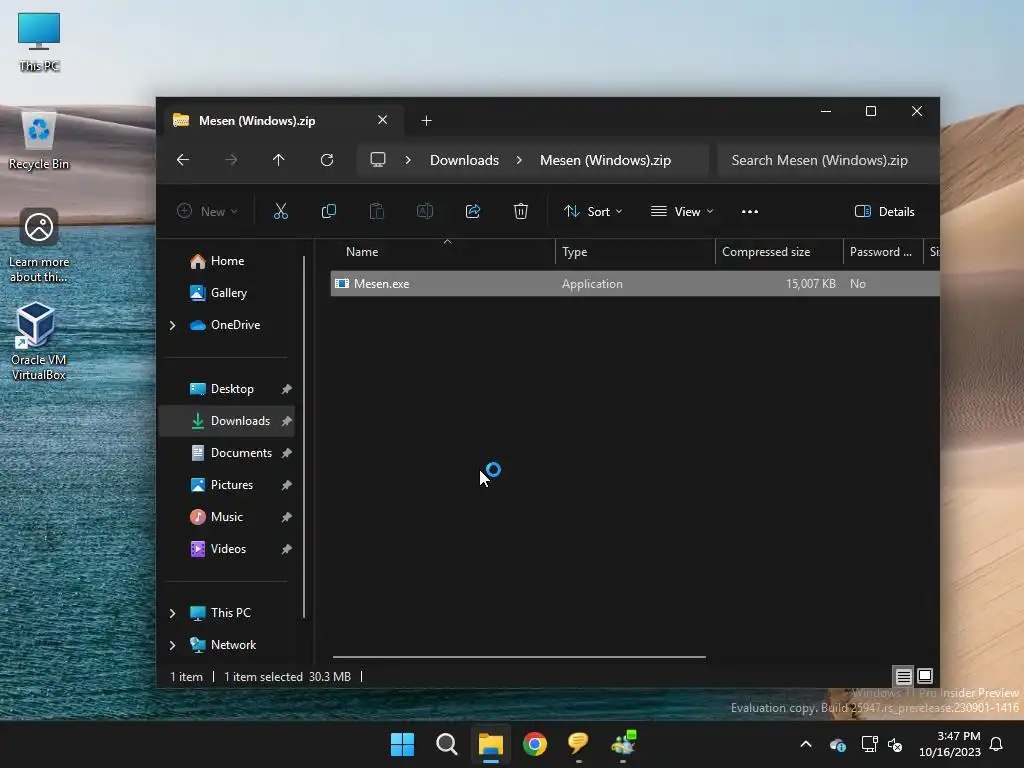
Task: Open Gallery in navigation pane
Action: tap(227, 293)
